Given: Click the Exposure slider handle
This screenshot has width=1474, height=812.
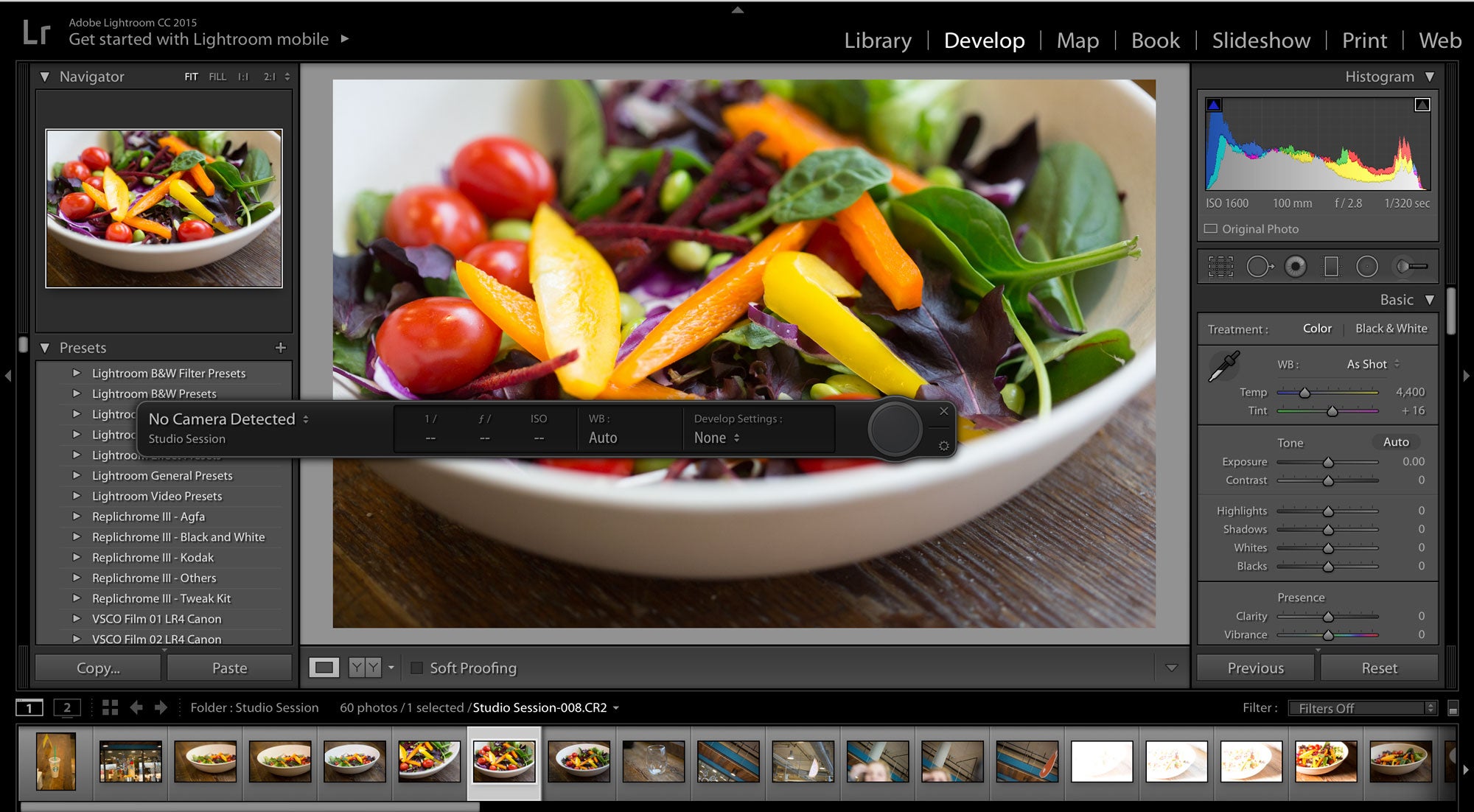Looking at the screenshot, I should click(x=1328, y=463).
